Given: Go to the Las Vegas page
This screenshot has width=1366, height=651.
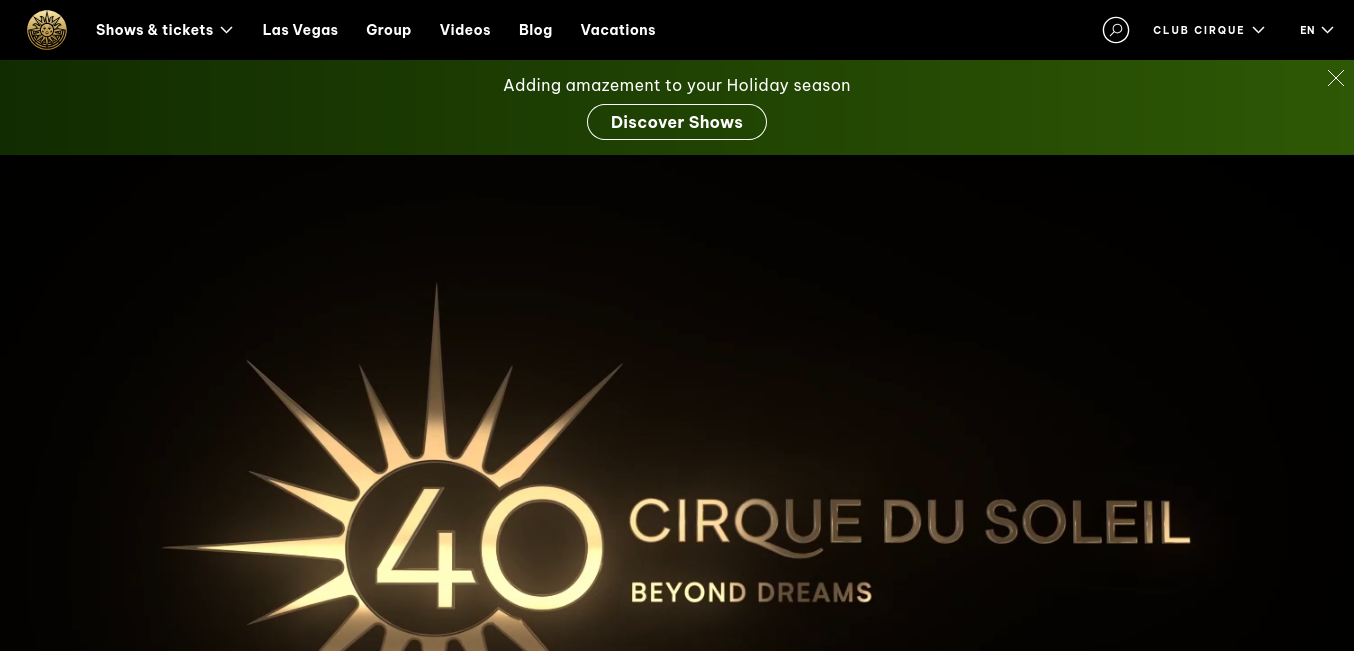Looking at the screenshot, I should click(300, 30).
